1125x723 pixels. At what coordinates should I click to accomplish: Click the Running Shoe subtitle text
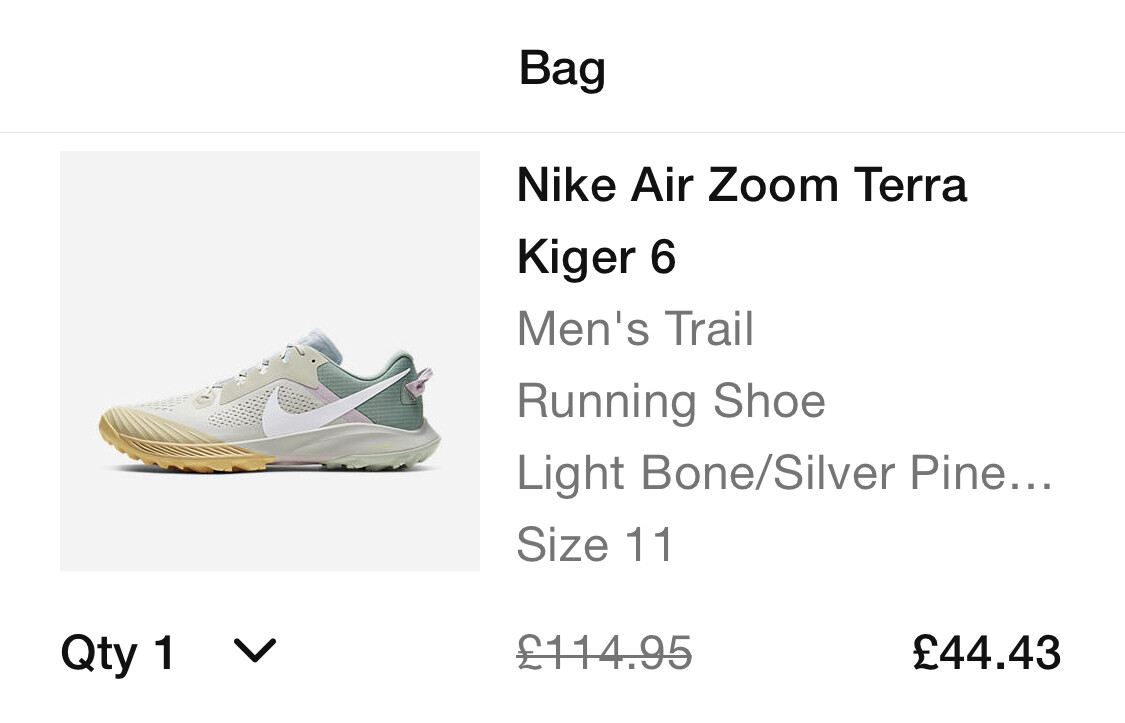[671, 401]
